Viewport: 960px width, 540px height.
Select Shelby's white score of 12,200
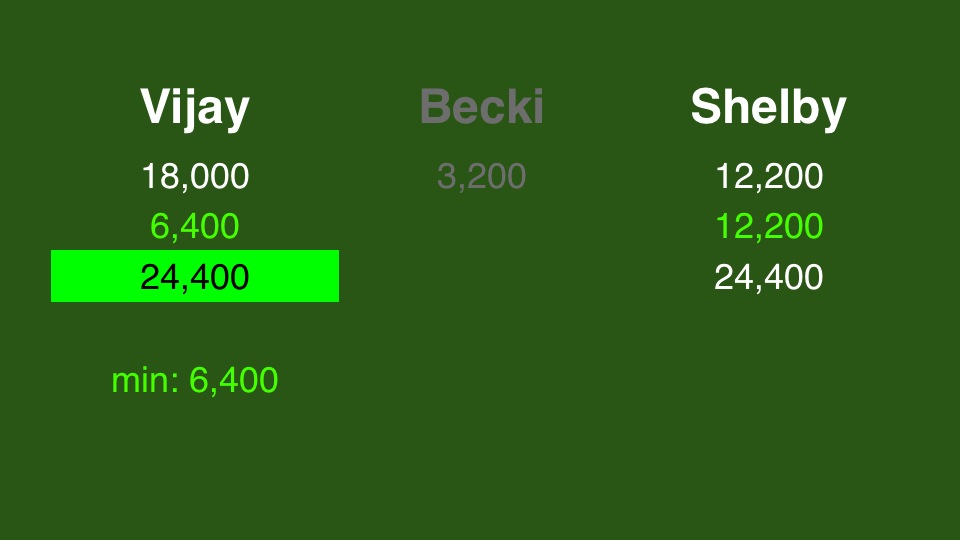[768, 176]
